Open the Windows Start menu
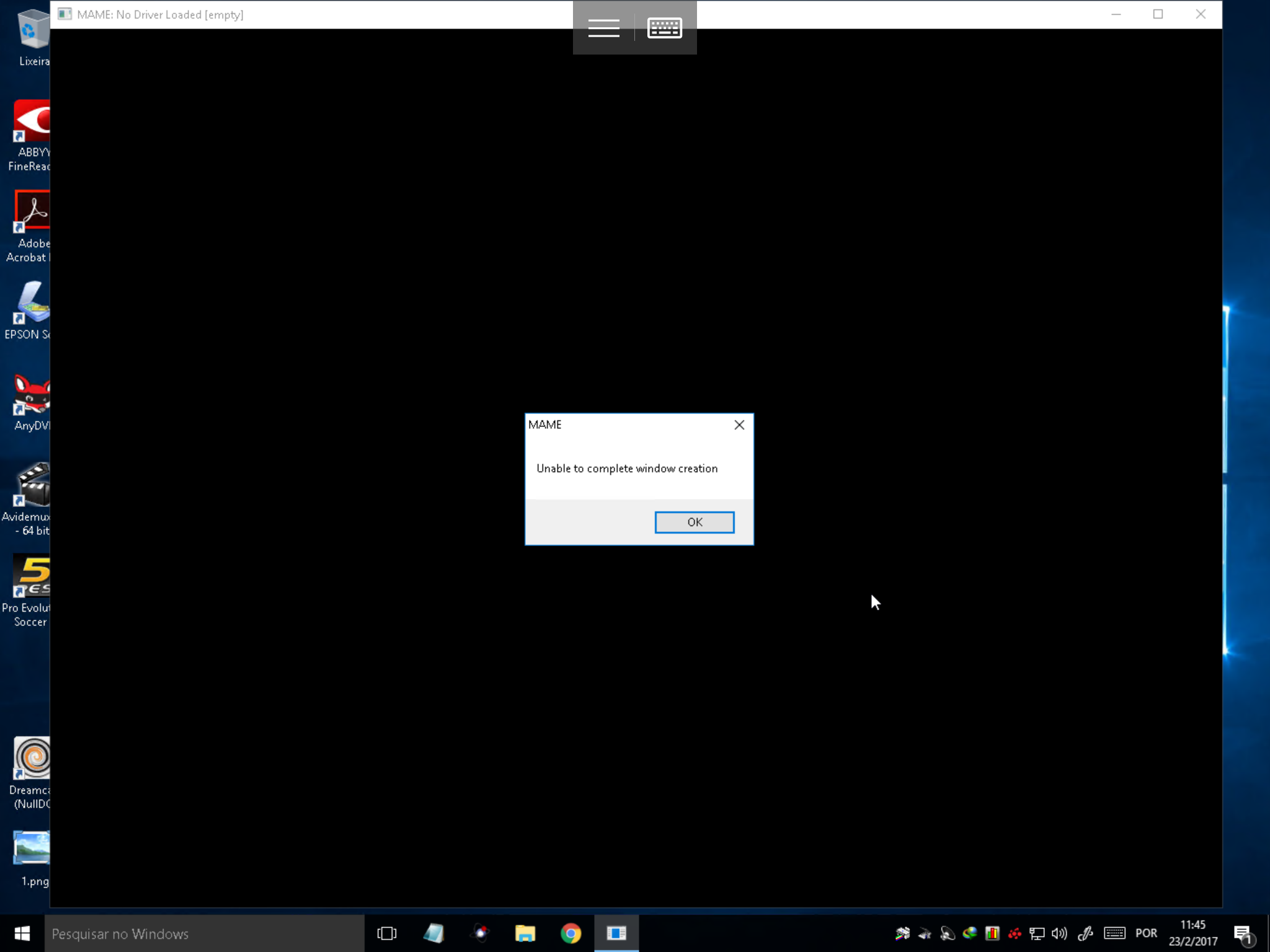This screenshot has height=952, width=1270. click(22, 933)
